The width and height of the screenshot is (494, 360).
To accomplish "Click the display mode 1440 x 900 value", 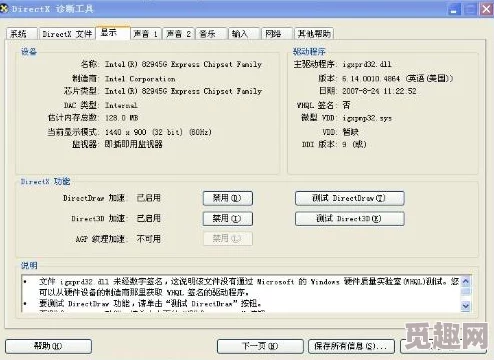I will click(x=158, y=132).
